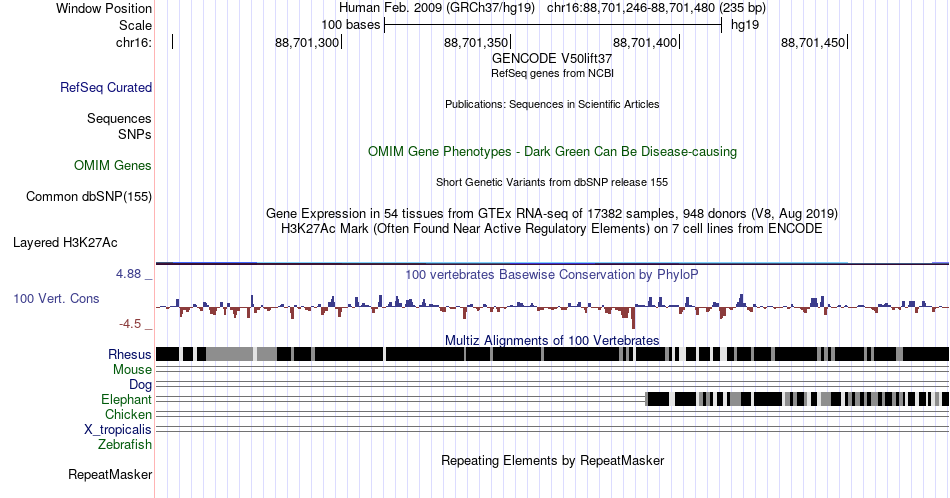Click the Scale label
Viewport: 950px width, 498px height.
tap(135, 25)
